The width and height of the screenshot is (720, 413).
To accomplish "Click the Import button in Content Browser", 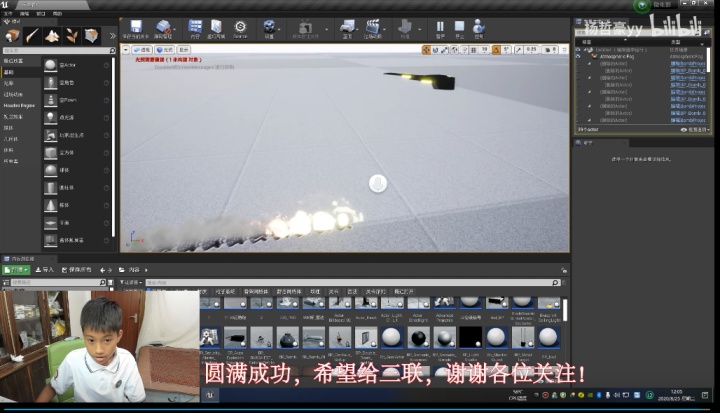I will [45, 270].
